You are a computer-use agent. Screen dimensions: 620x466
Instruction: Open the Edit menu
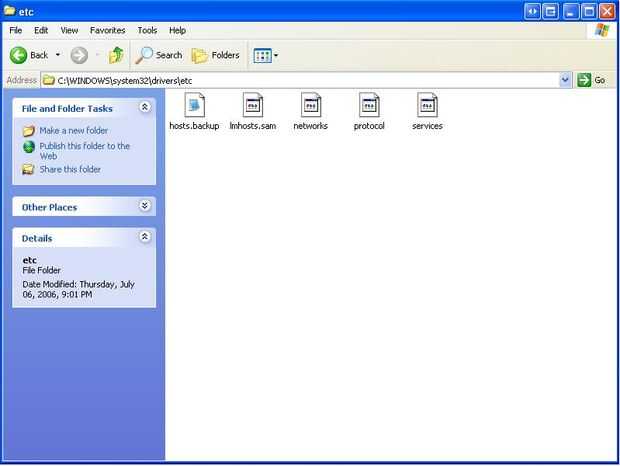41,30
